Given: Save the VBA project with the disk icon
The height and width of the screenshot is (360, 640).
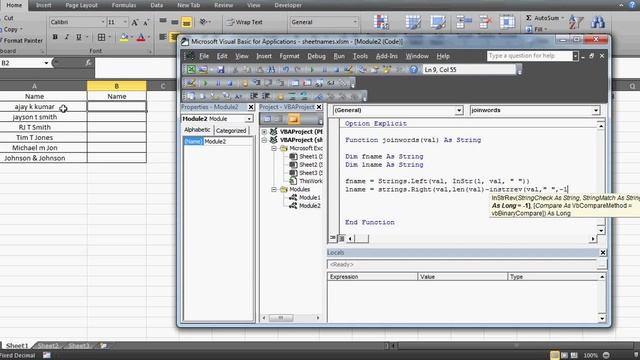Looking at the screenshot, I should [x=220, y=69].
